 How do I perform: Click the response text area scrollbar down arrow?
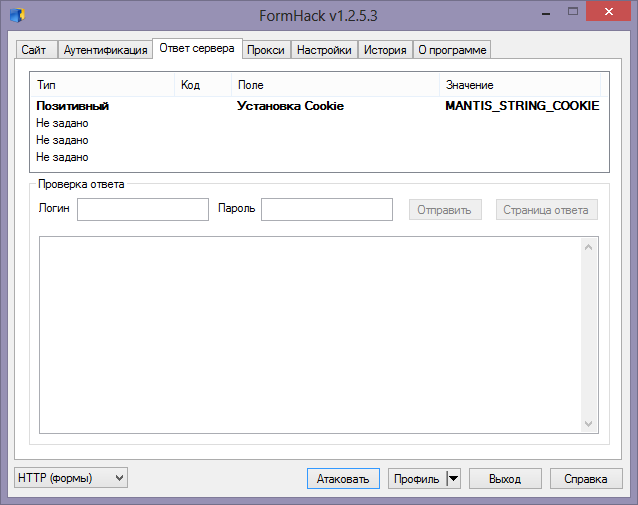(590, 424)
